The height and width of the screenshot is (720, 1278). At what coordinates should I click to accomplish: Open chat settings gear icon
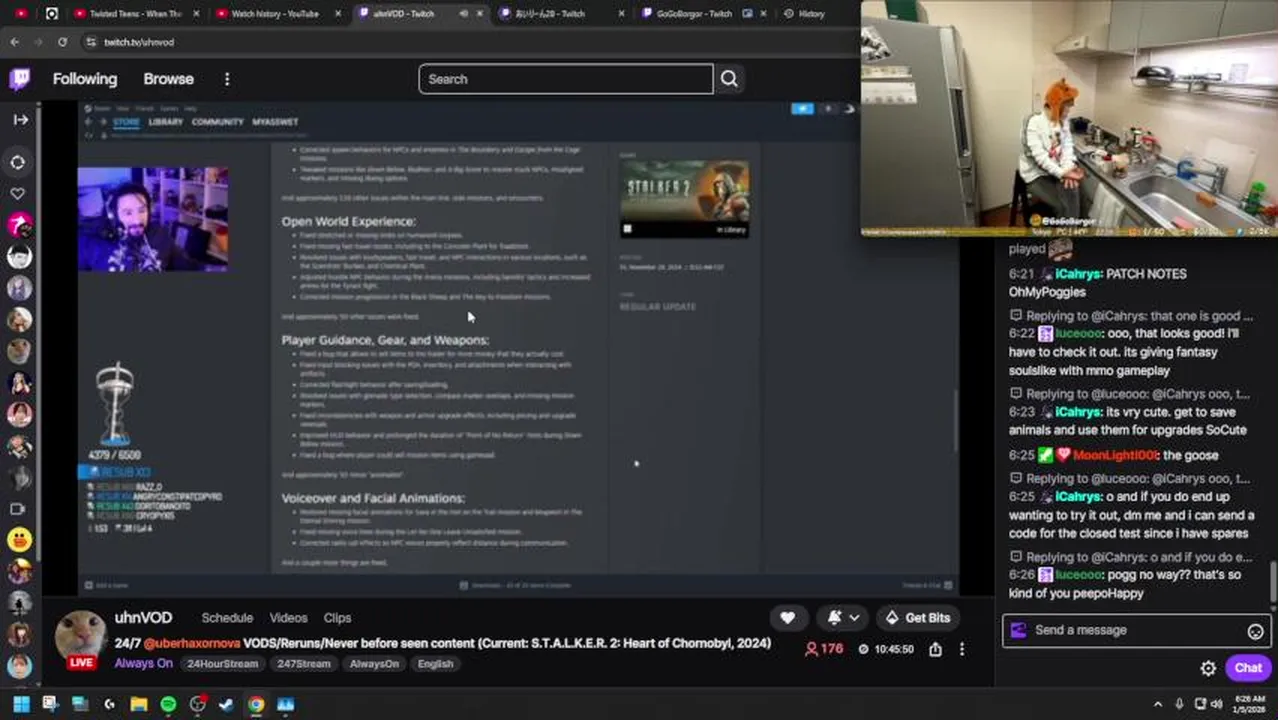tap(1208, 668)
